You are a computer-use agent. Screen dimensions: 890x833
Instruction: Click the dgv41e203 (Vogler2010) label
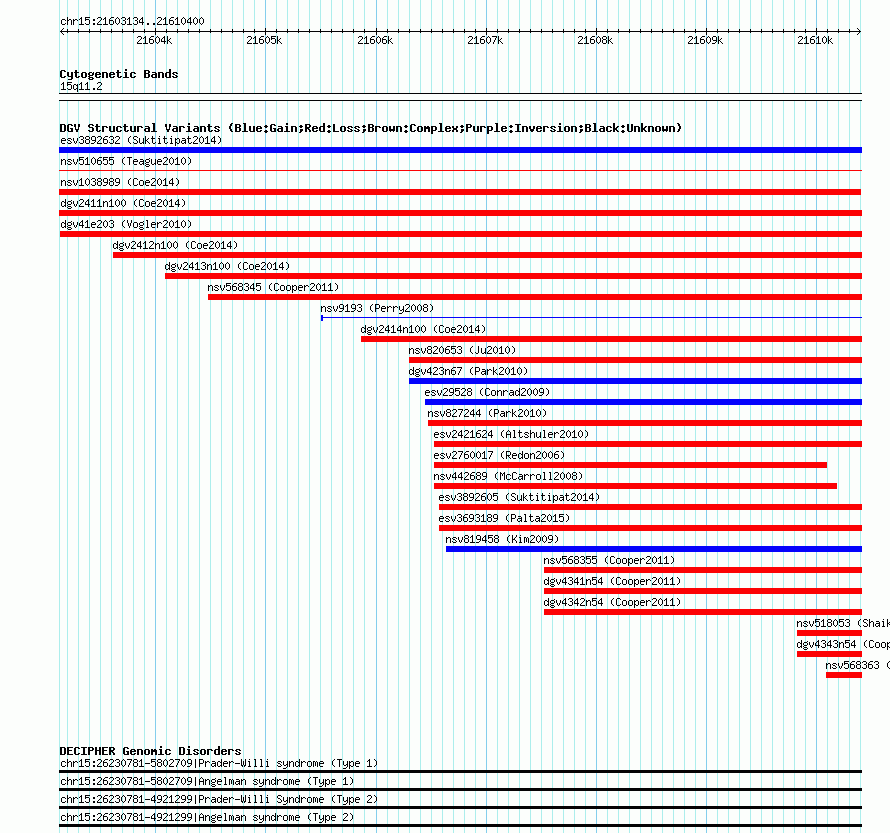[x=126, y=224]
